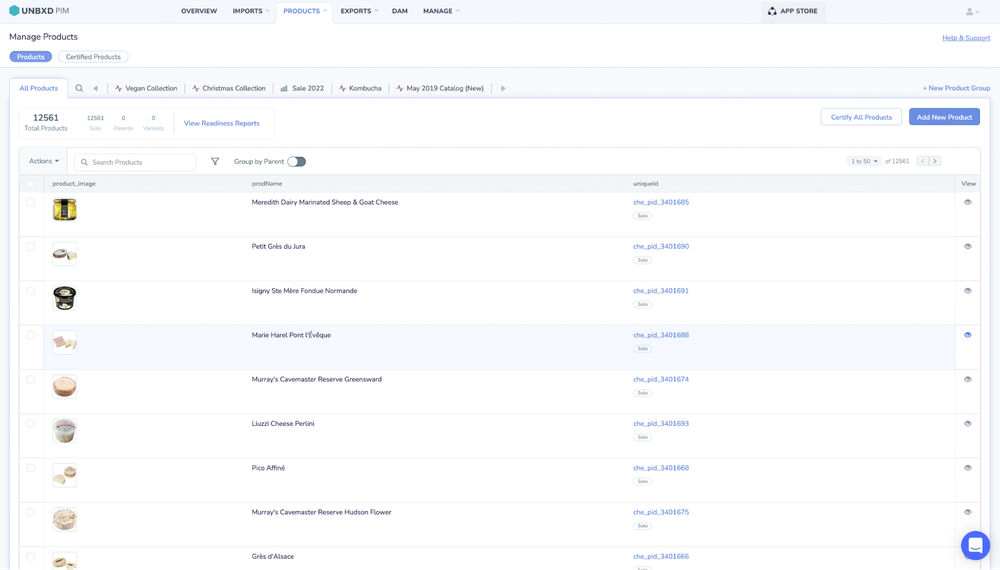The width and height of the screenshot is (1000, 570).
Task: Switch to the All Products tab
Action: pyautogui.click(x=38, y=88)
